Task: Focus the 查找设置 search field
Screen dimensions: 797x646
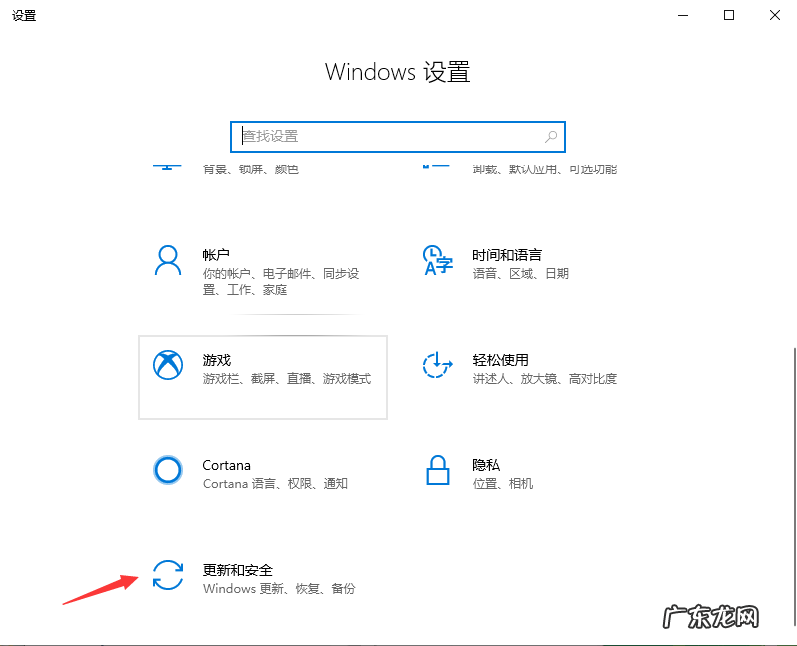Action: (x=397, y=137)
